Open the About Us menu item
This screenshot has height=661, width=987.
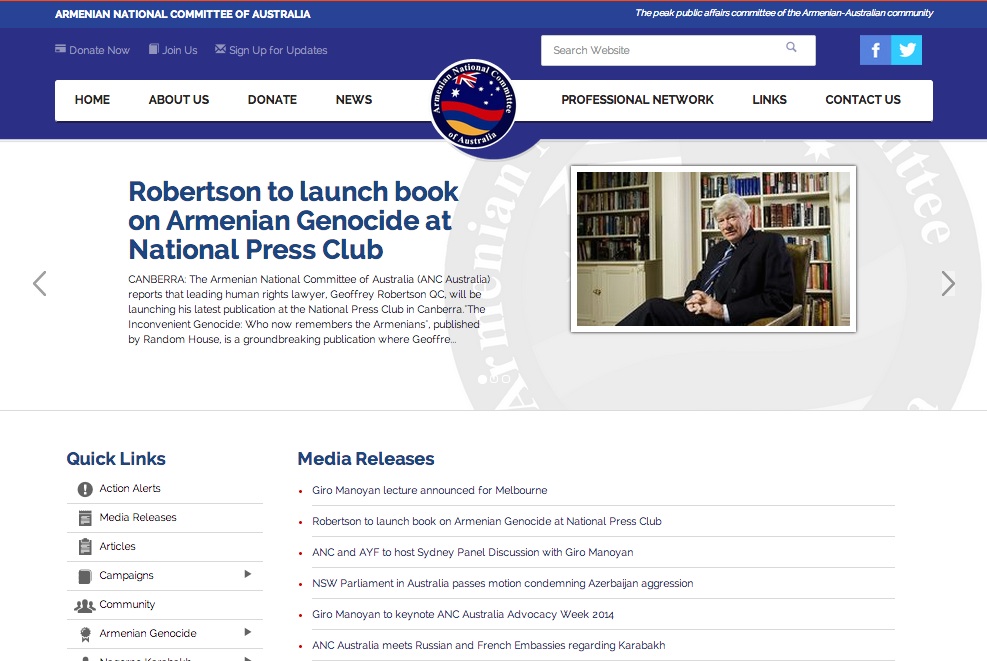point(179,99)
